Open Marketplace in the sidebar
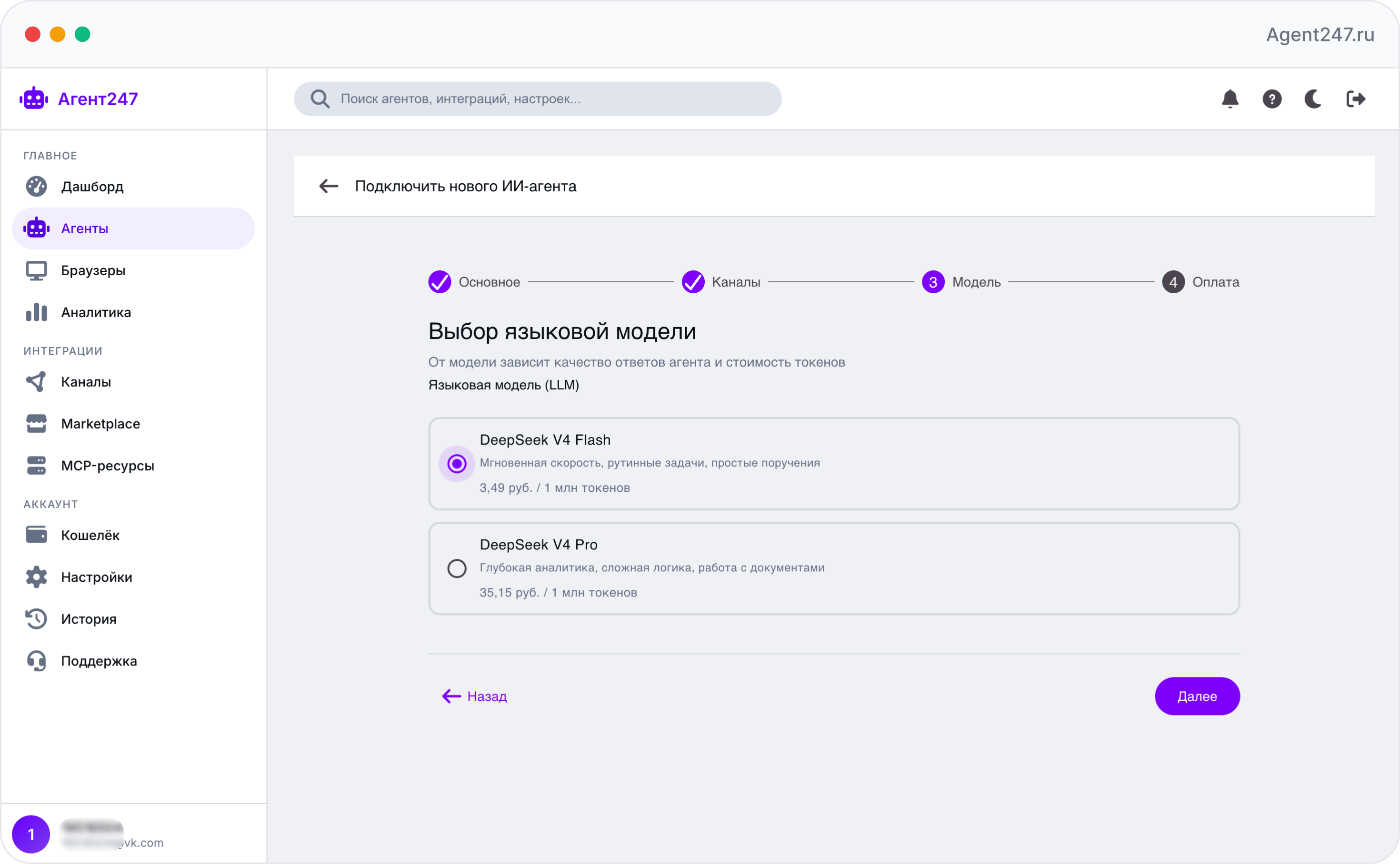Viewport: 1400px width, 864px height. (133, 423)
